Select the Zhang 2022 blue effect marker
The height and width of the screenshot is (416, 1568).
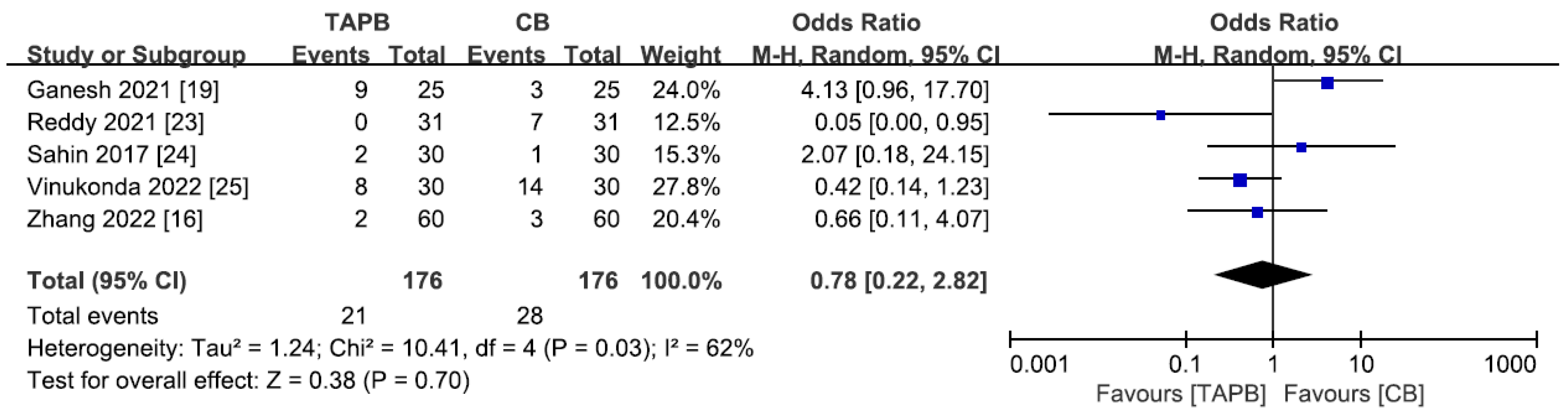[1258, 212]
